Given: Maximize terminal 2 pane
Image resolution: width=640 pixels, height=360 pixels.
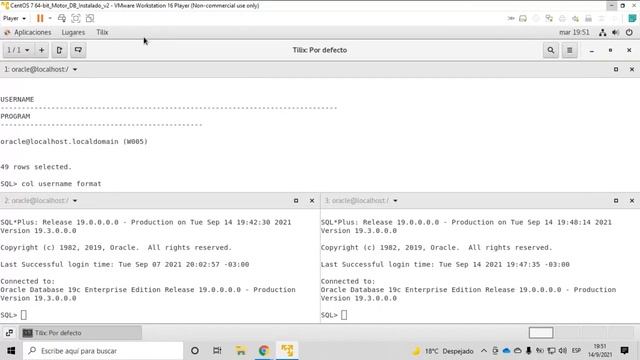Looking at the screenshot, I should (x=296, y=200).
